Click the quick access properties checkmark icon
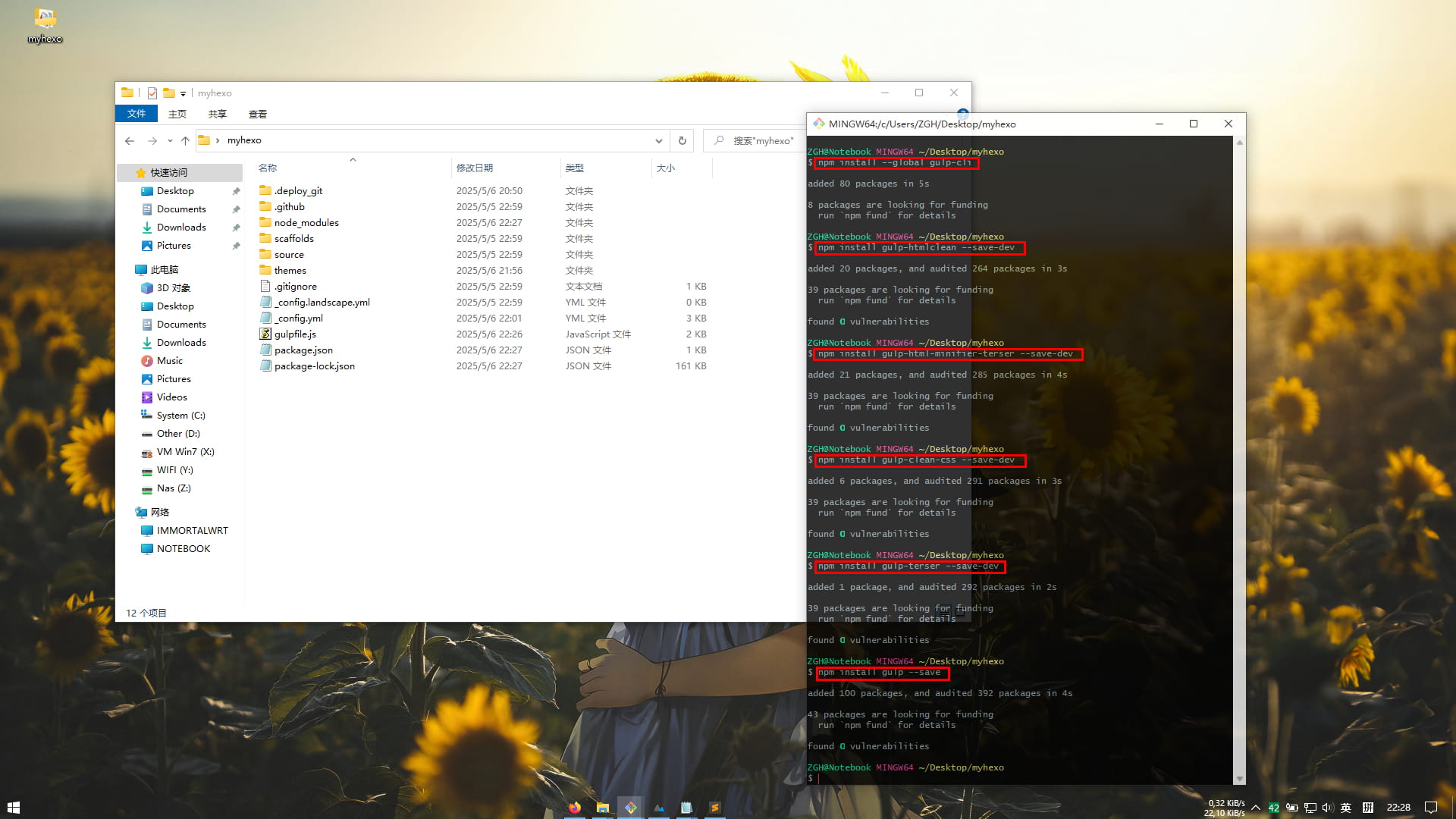 [152, 93]
